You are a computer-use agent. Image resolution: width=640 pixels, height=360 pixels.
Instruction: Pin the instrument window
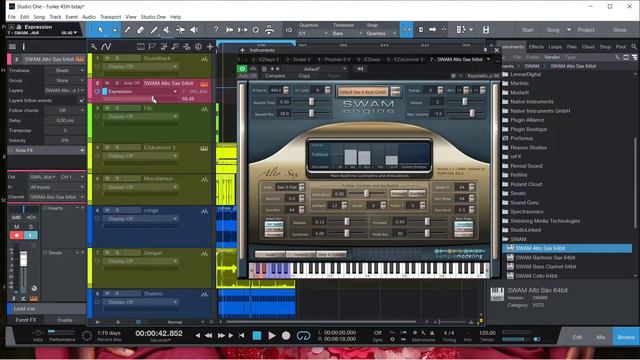click(485, 50)
